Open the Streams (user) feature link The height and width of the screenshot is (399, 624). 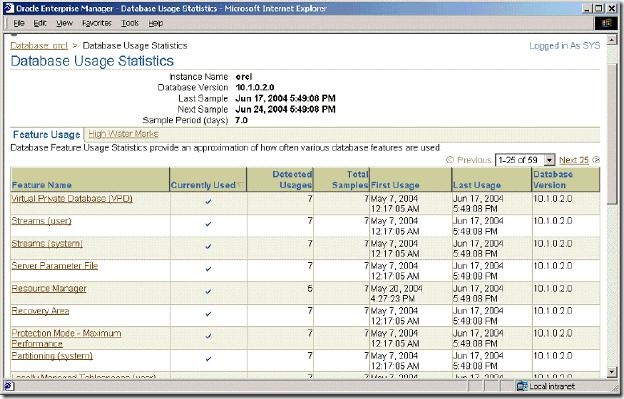[41, 221]
